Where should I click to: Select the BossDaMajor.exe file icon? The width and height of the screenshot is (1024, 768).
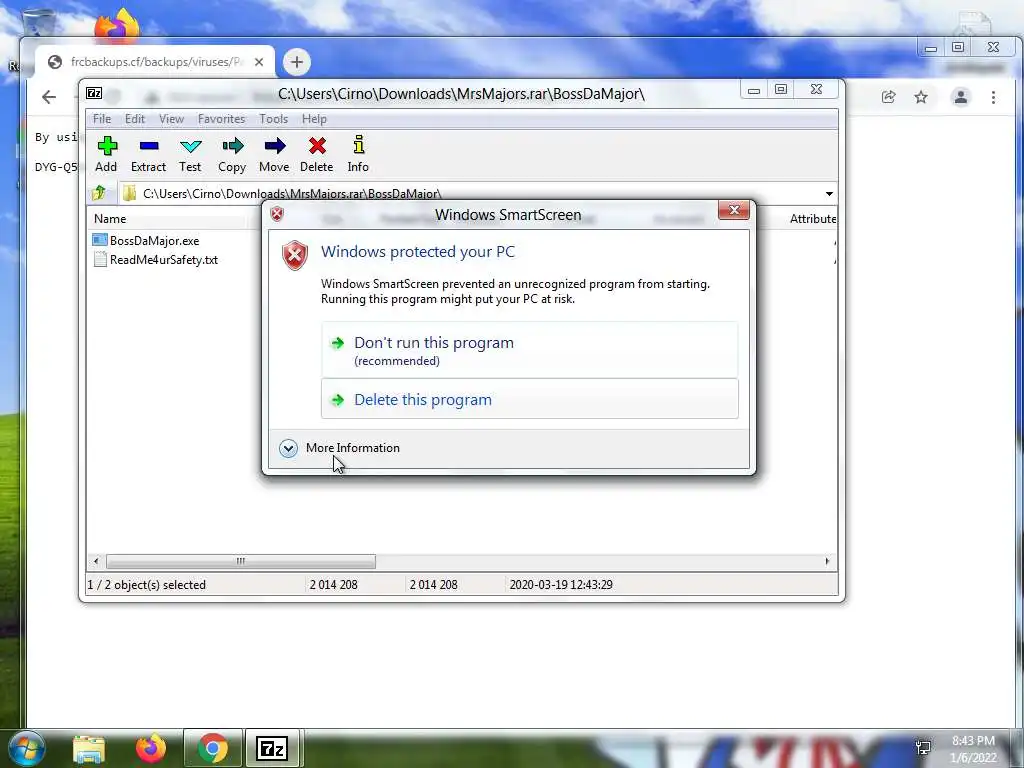coord(100,240)
